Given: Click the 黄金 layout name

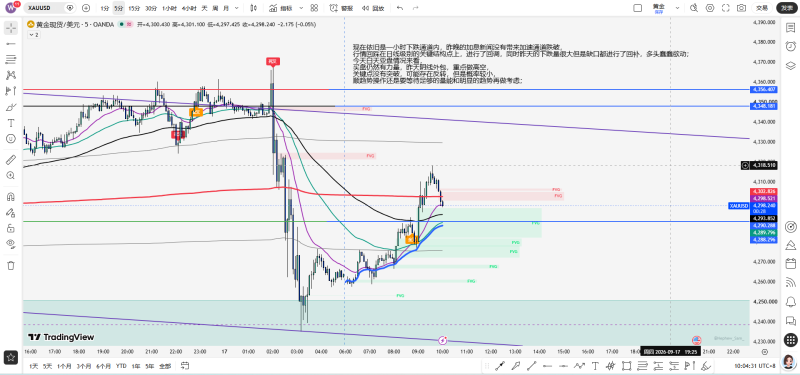Looking at the screenshot, I should point(659,8).
